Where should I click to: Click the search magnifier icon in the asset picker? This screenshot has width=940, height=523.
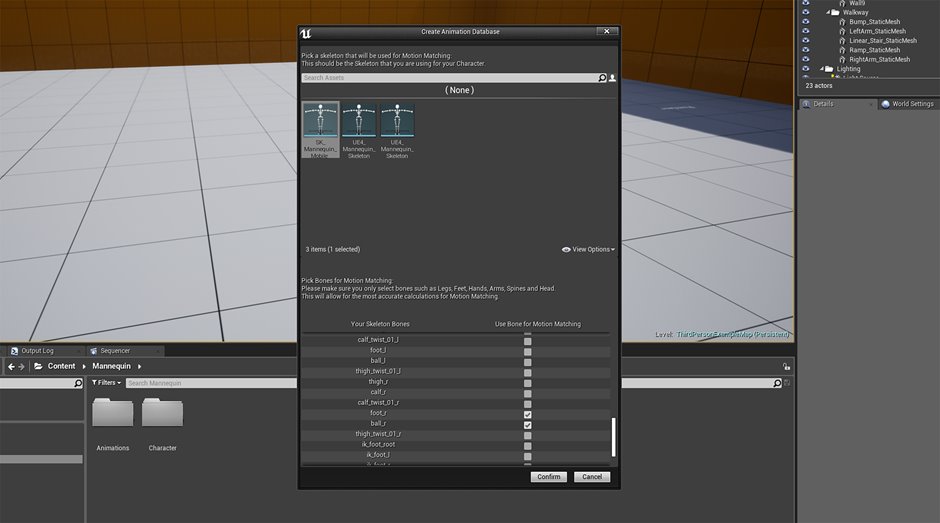pyautogui.click(x=602, y=78)
